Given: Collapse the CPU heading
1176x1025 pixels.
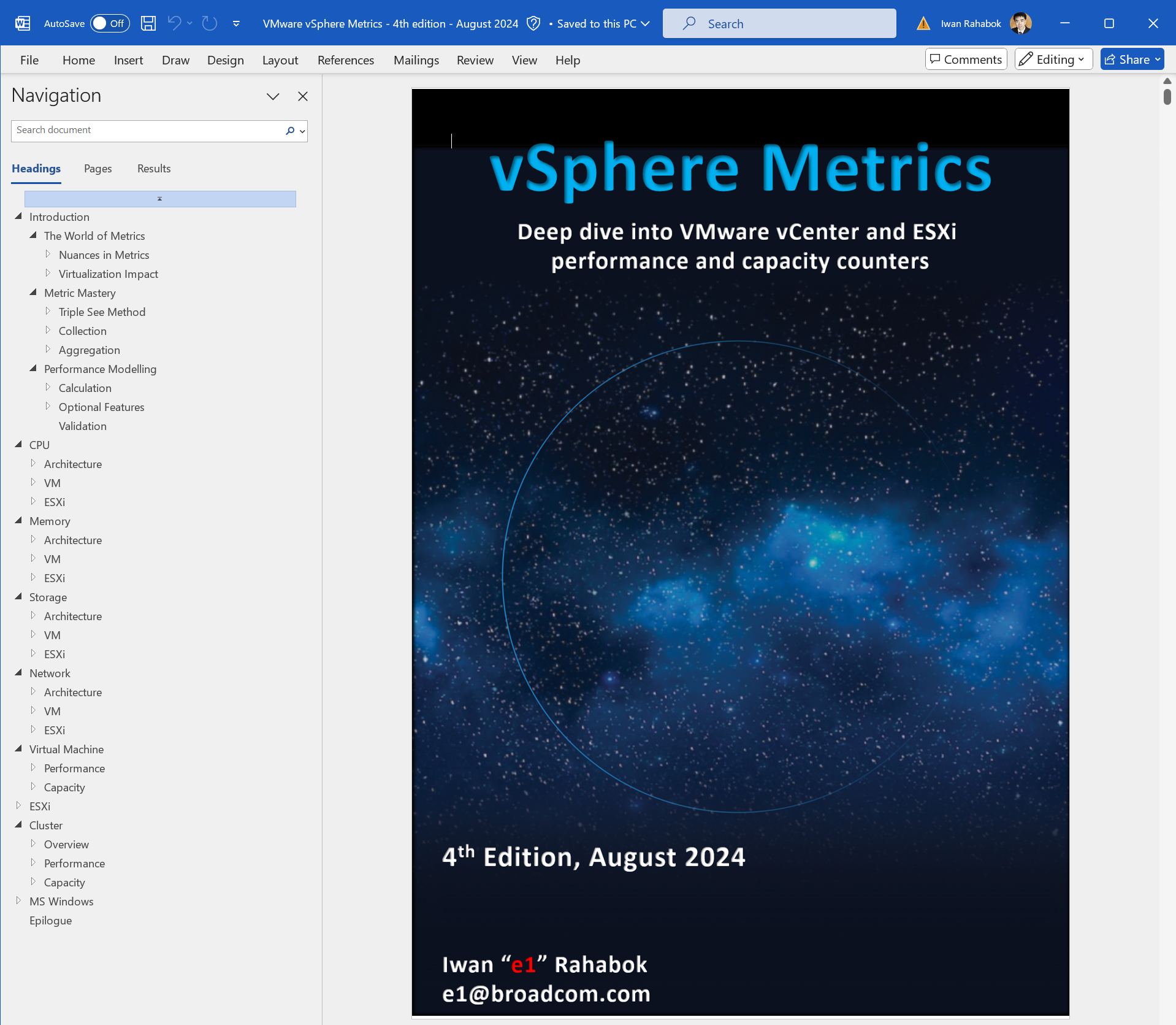Looking at the screenshot, I should (x=18, y=445).
